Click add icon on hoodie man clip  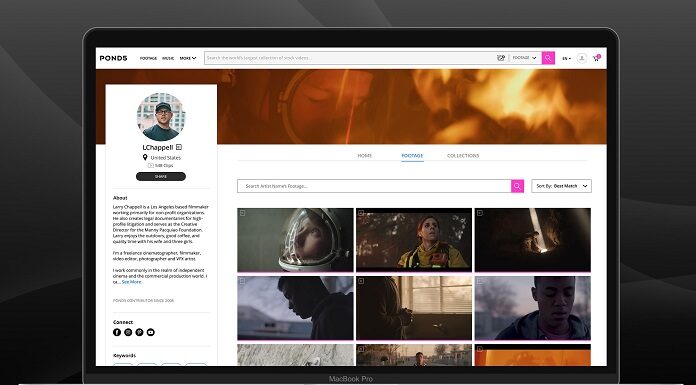(x=480, y=281)
